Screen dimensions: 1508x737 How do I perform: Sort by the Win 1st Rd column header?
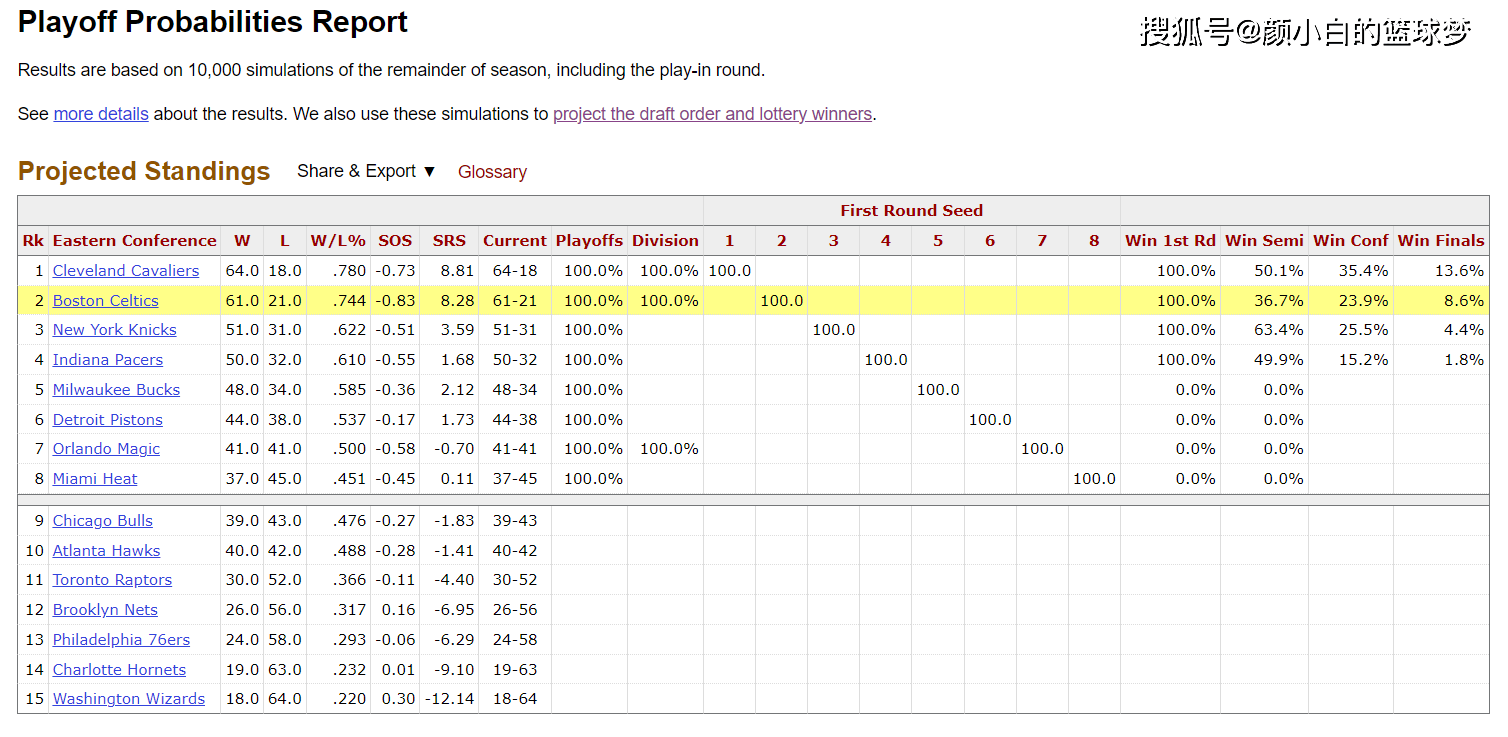1170,240
